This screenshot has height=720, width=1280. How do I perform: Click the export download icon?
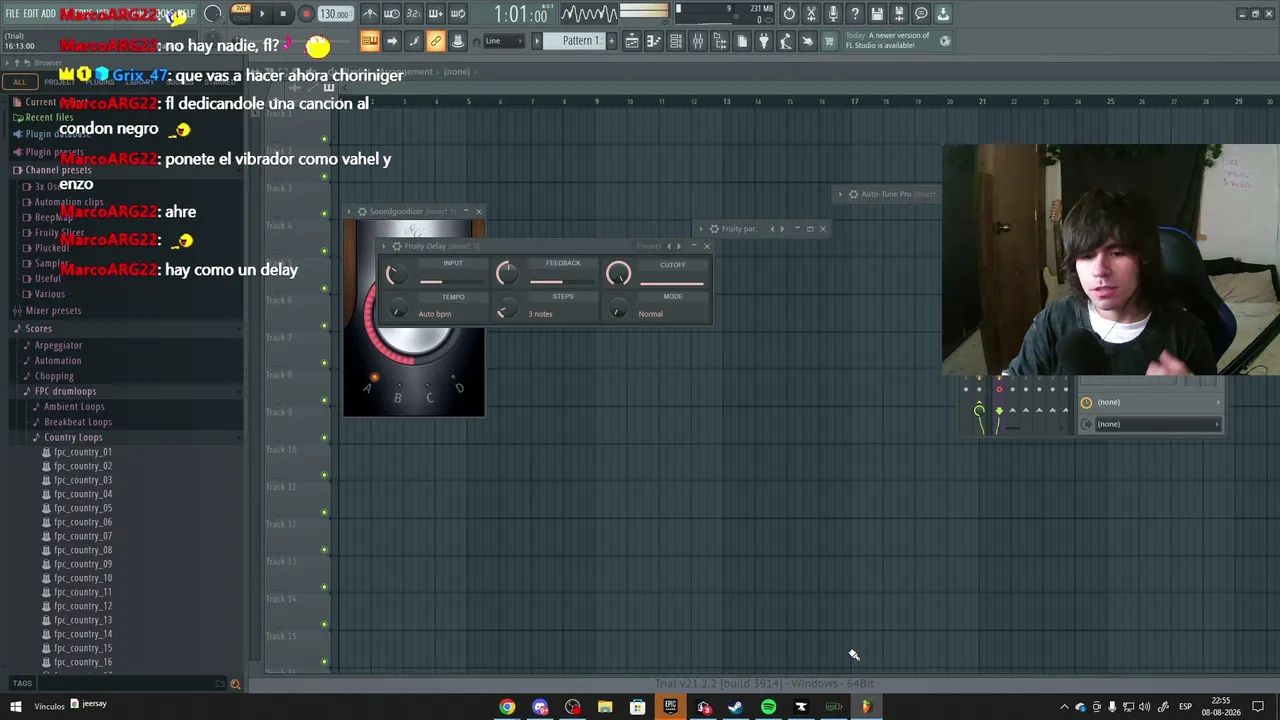click(943, 14)
